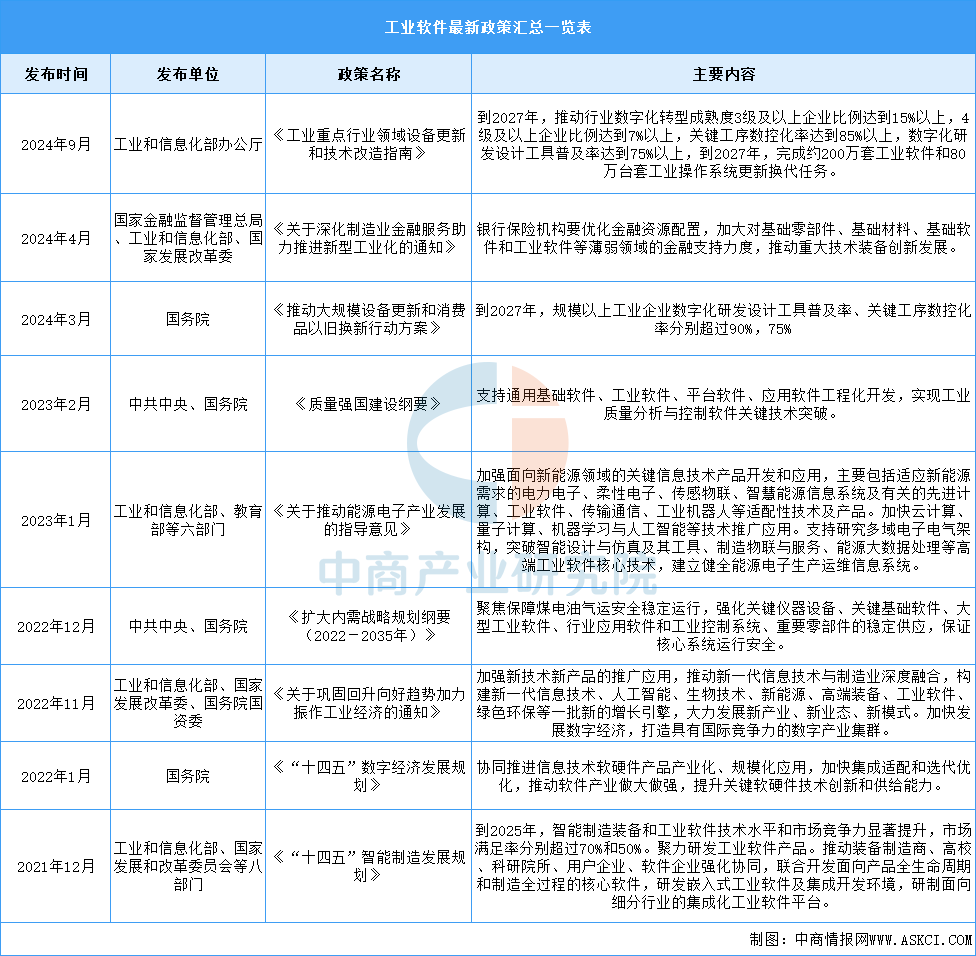This screenshot has height=956, width=976.
Task: Click the content beginning 到2027年，规模以上工业企业
Action: click(723, 319)
